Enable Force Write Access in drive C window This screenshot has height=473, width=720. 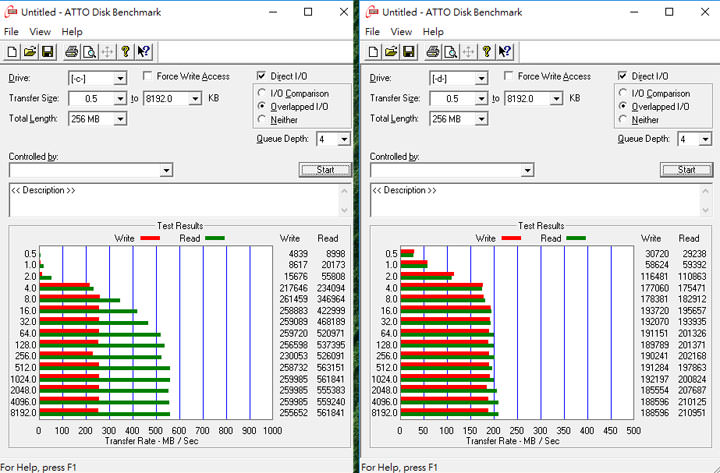148,77
